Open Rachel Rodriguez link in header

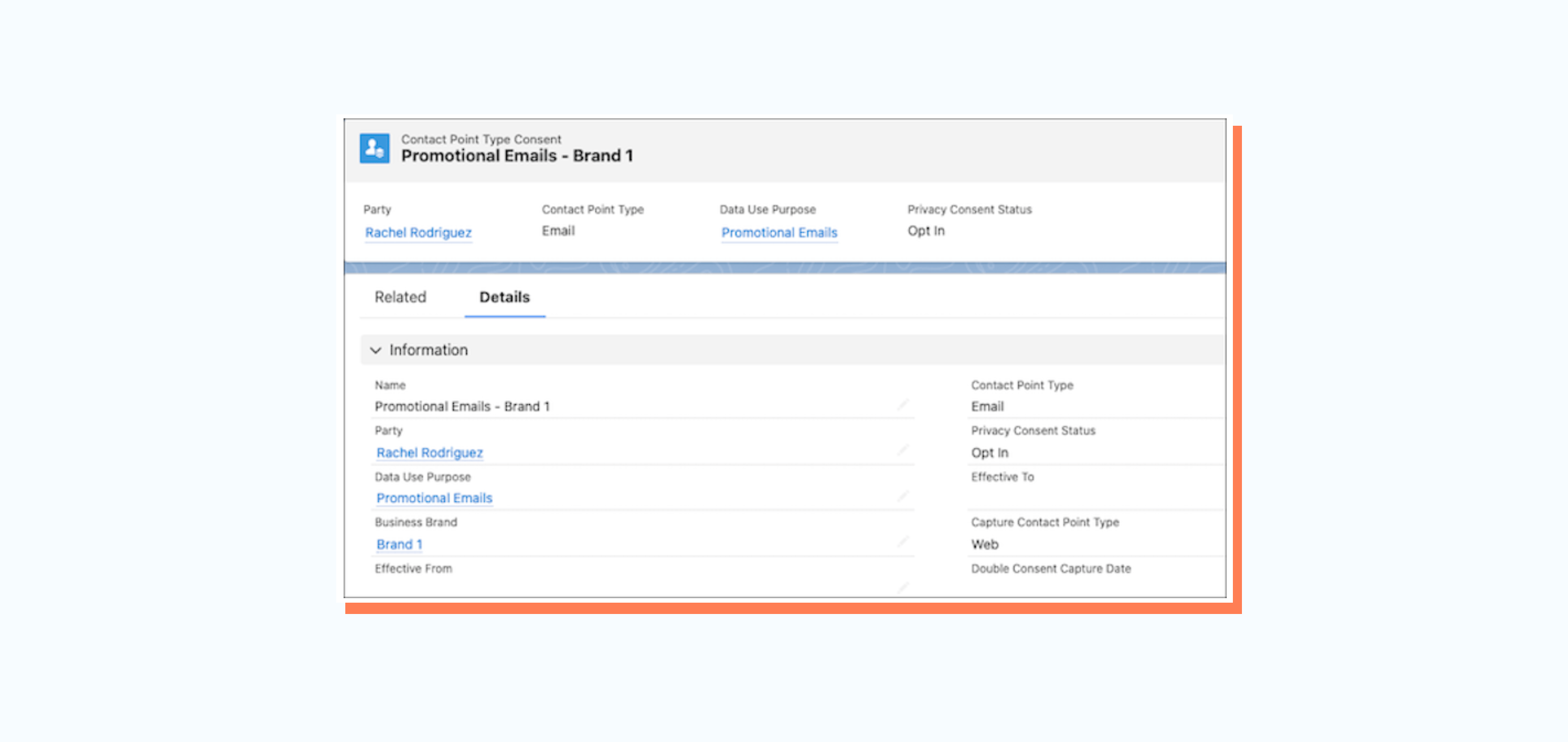pyautogui.click(x=418, y=233)
